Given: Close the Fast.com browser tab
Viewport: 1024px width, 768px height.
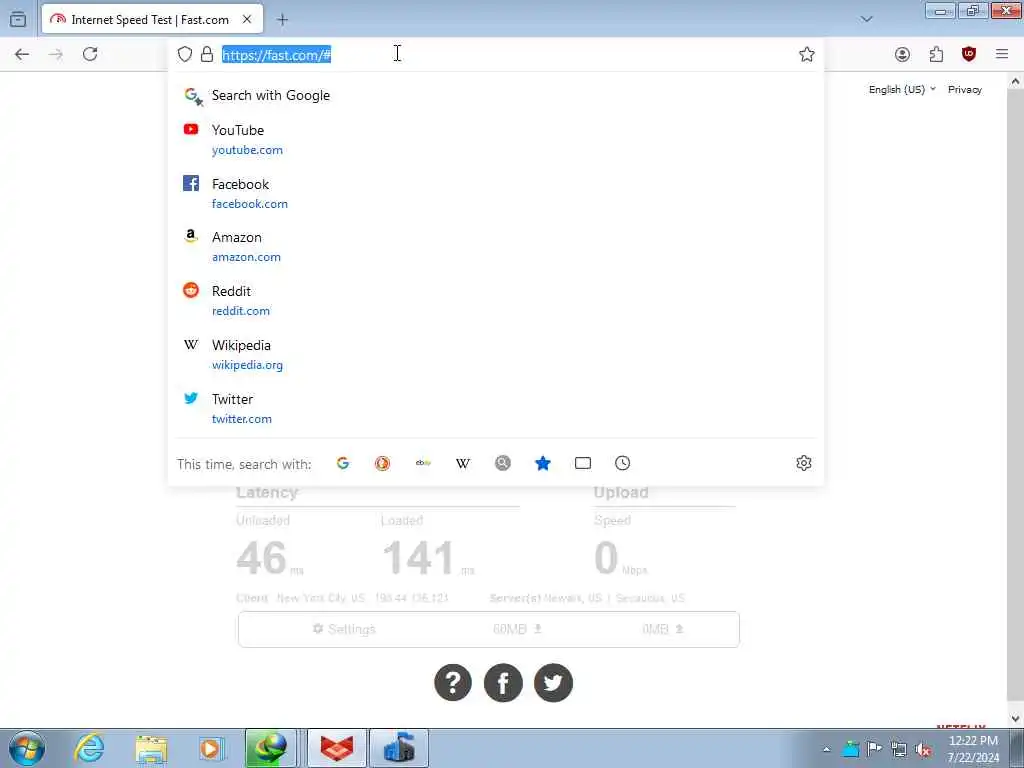Looking at the screenshot, I should (247, 20).
